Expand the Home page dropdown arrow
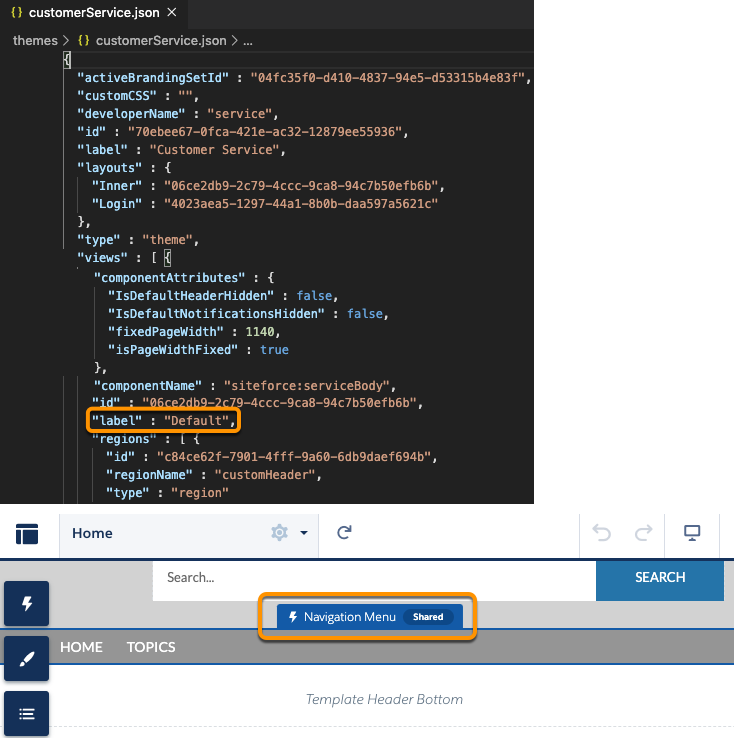This screenshot has height=738, width=734. [303, 533]
